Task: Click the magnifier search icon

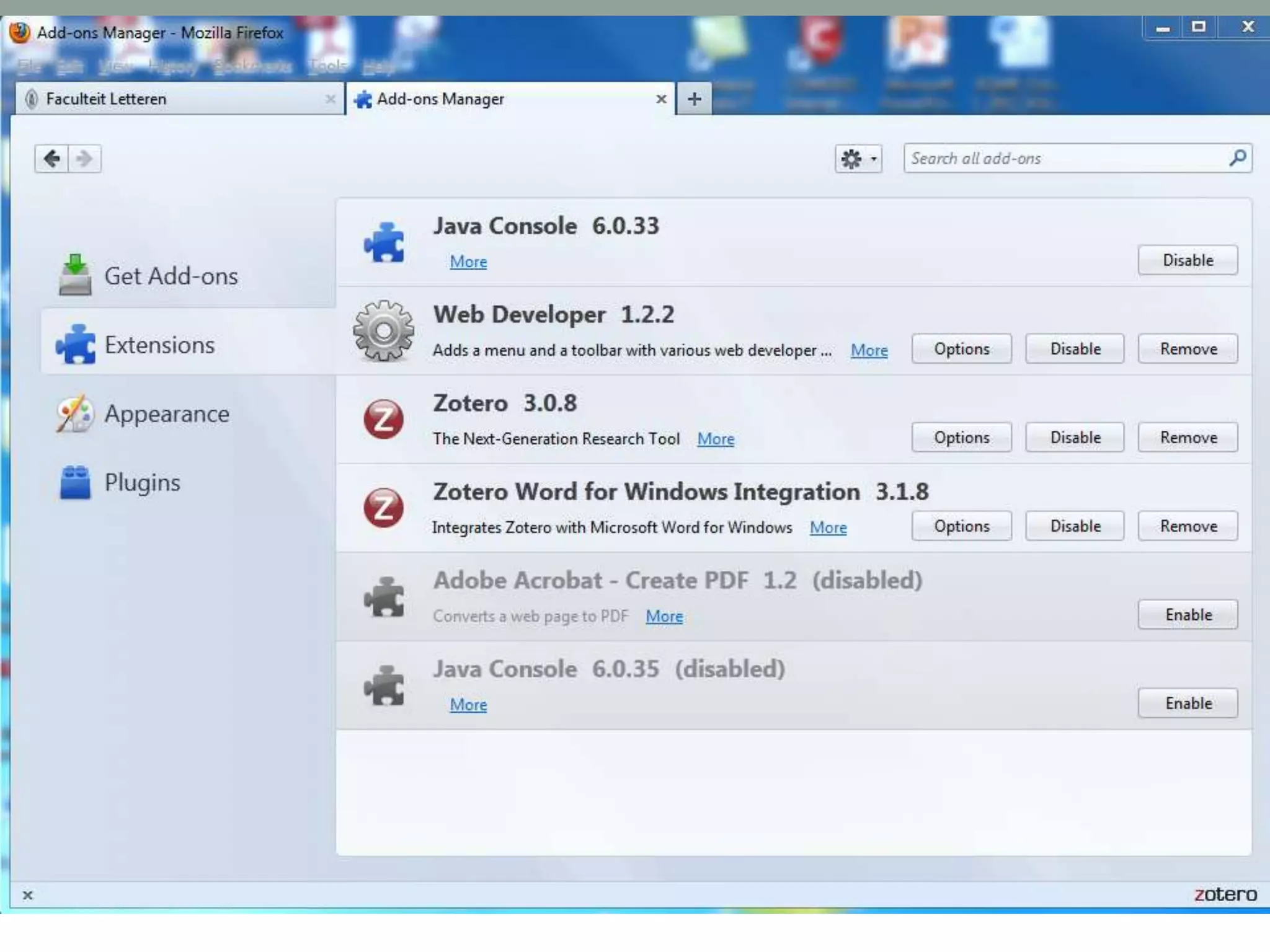Action: pyautogui.click(x=1237, y=158)
